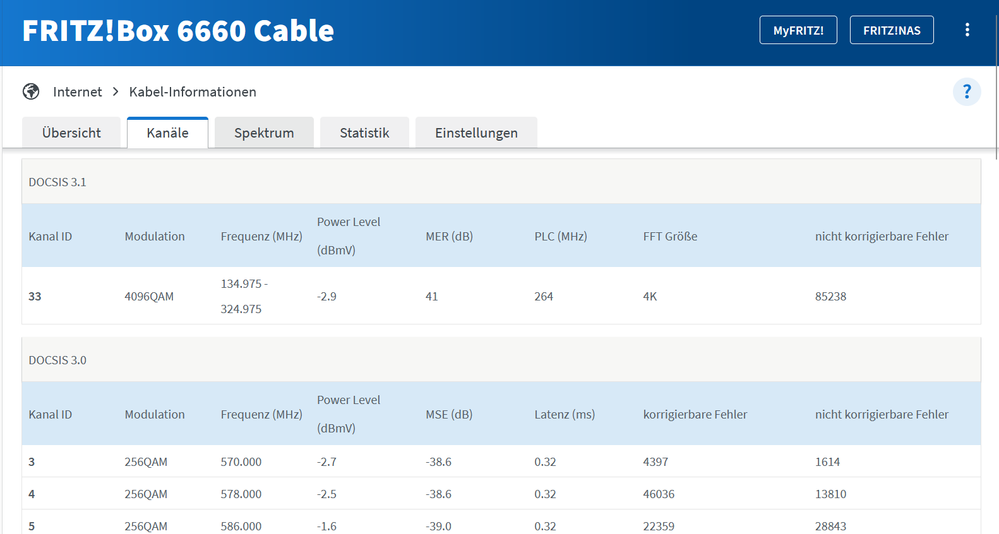The image size is (999, 534).
Task: Click the DOCSIS 3.0 section header
Action: 501,359
